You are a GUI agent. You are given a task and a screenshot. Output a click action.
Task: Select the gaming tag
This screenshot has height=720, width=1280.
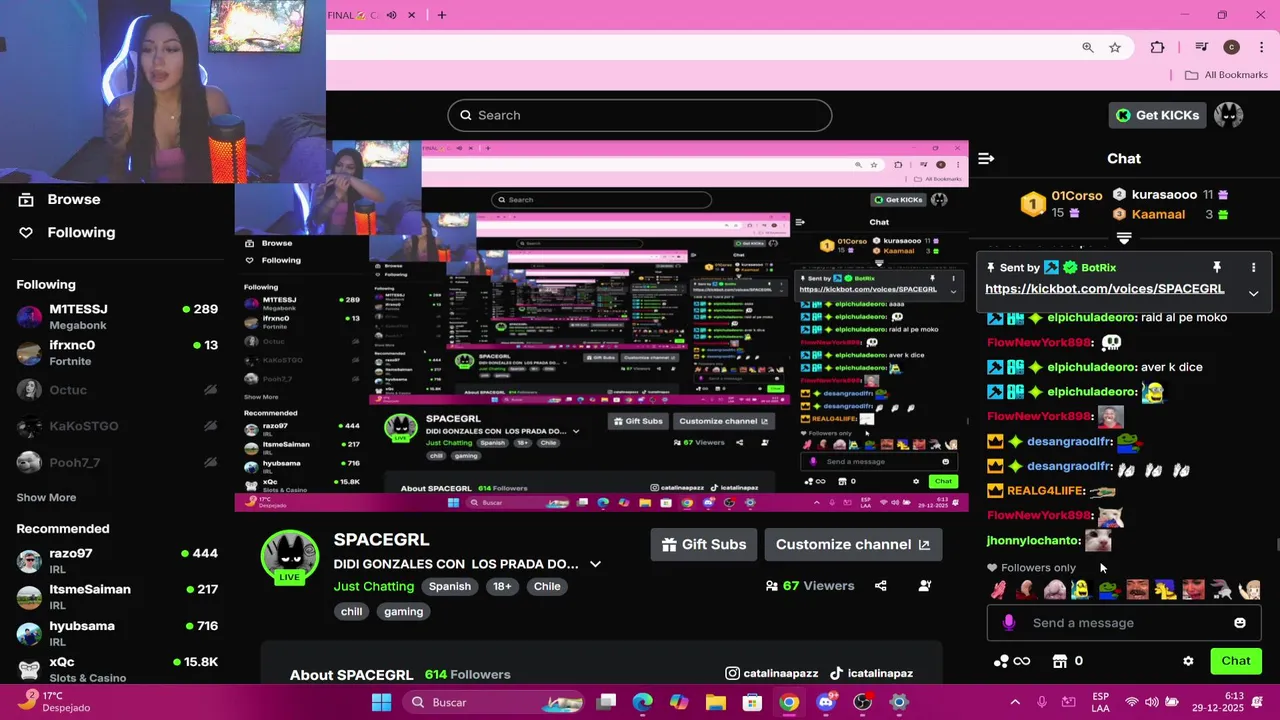[404, 611]
